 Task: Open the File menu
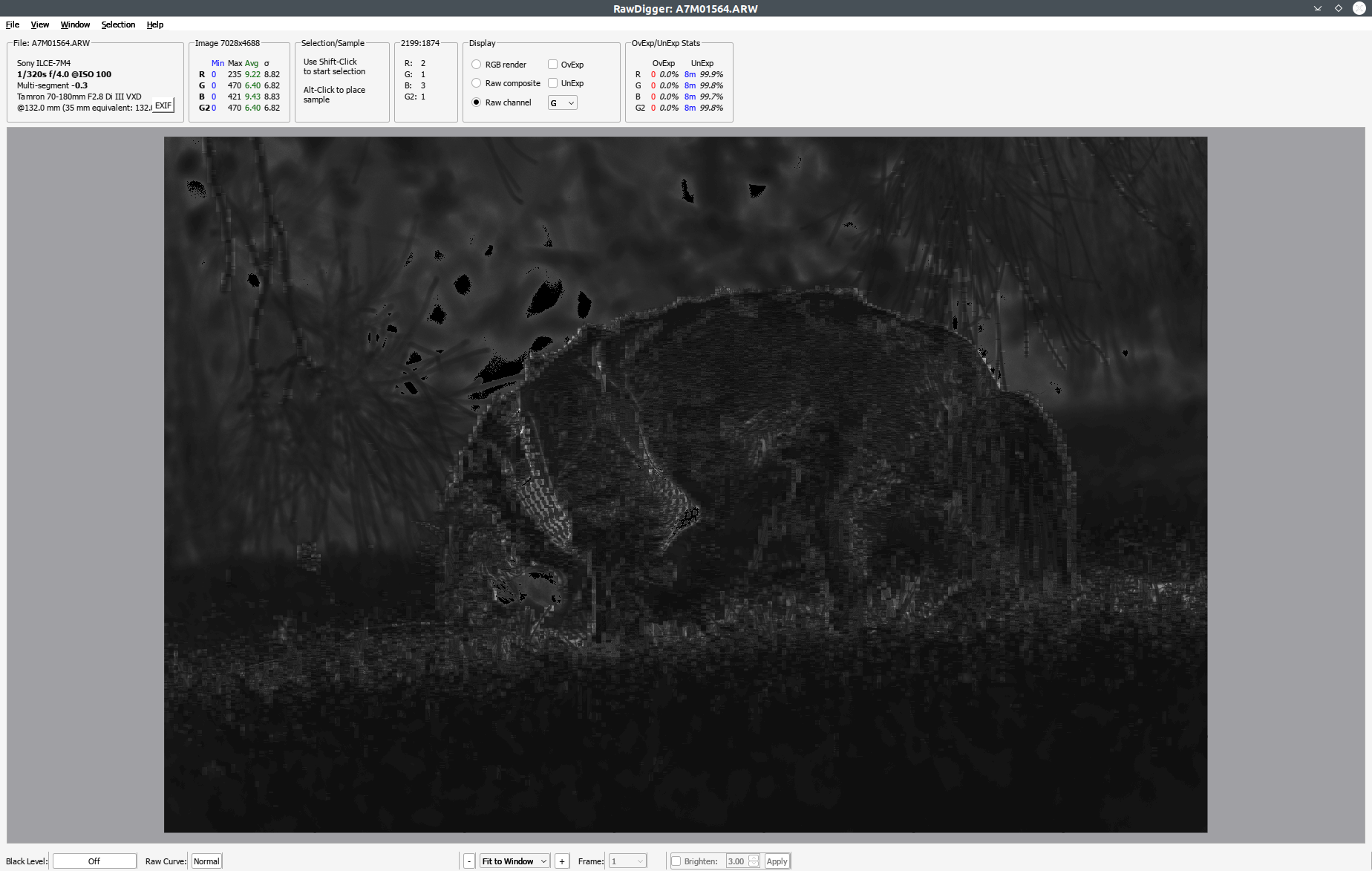click(x=13, y=25)
